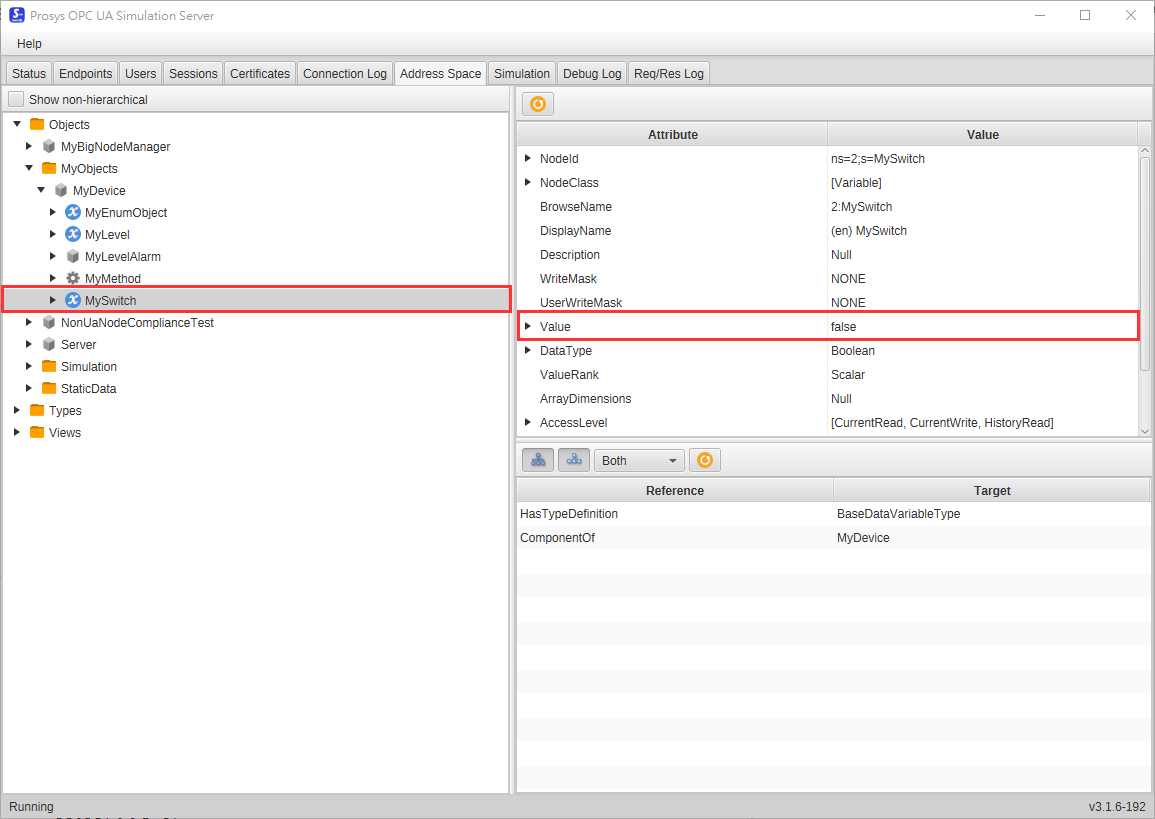Viewport: 1155px width, 819px height.
Task: Click the Objects folder icon
Action: coord(37,124)
